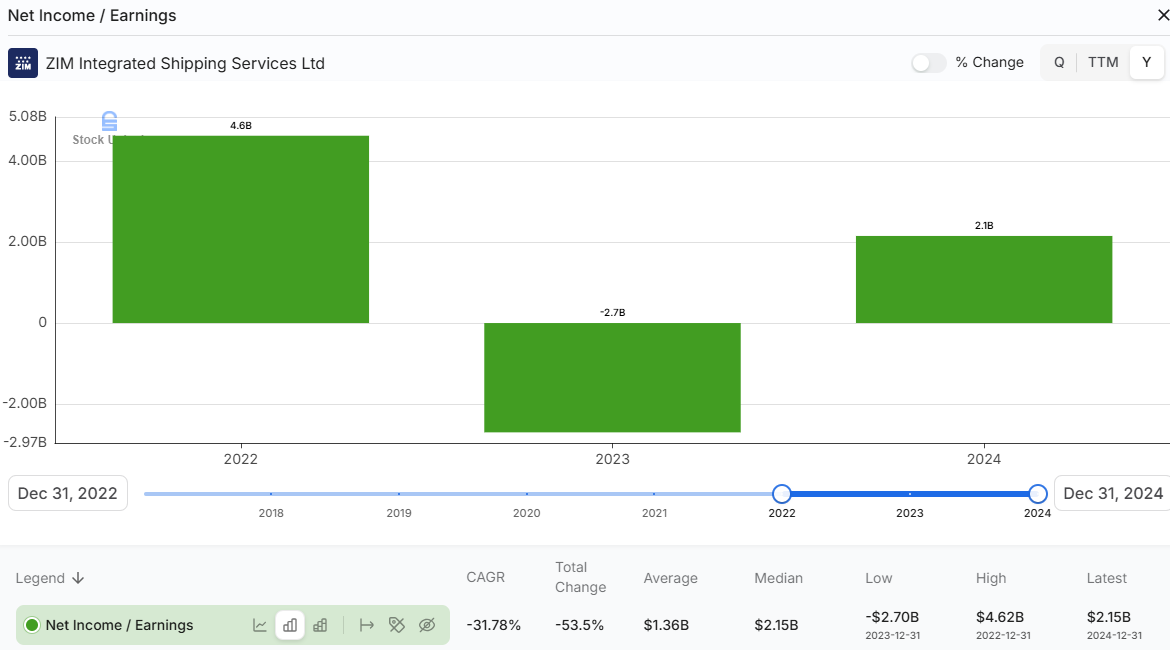Click the 2023 bar showing -2.7B
Image resolution: width=1170 pixels, height=650 pixels.
[612, 378]
